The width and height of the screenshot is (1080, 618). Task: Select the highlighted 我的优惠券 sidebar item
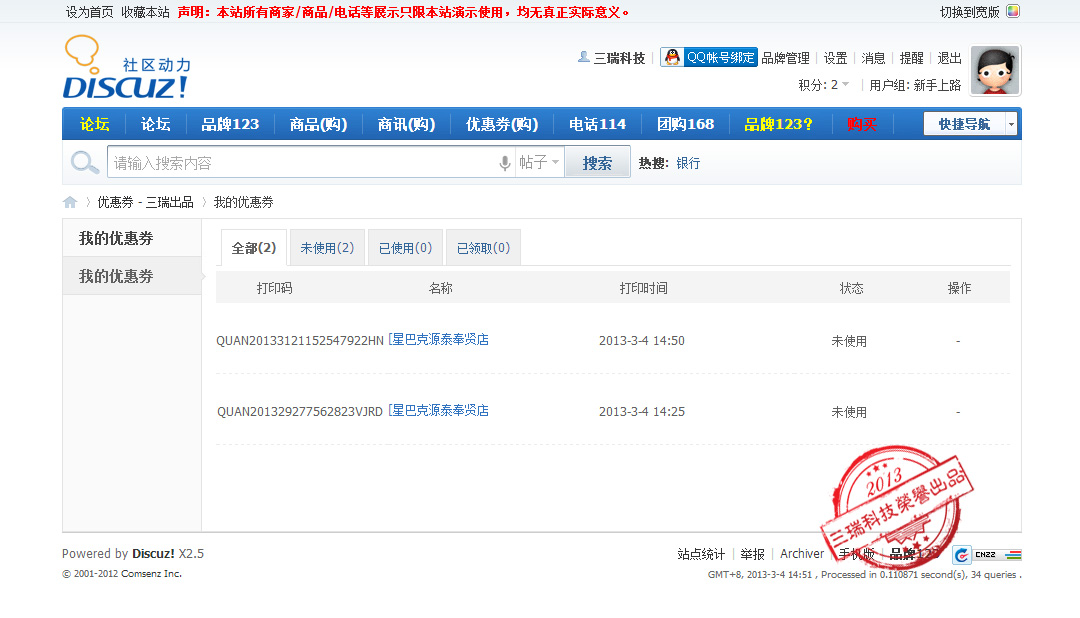(x=132, y=276)
